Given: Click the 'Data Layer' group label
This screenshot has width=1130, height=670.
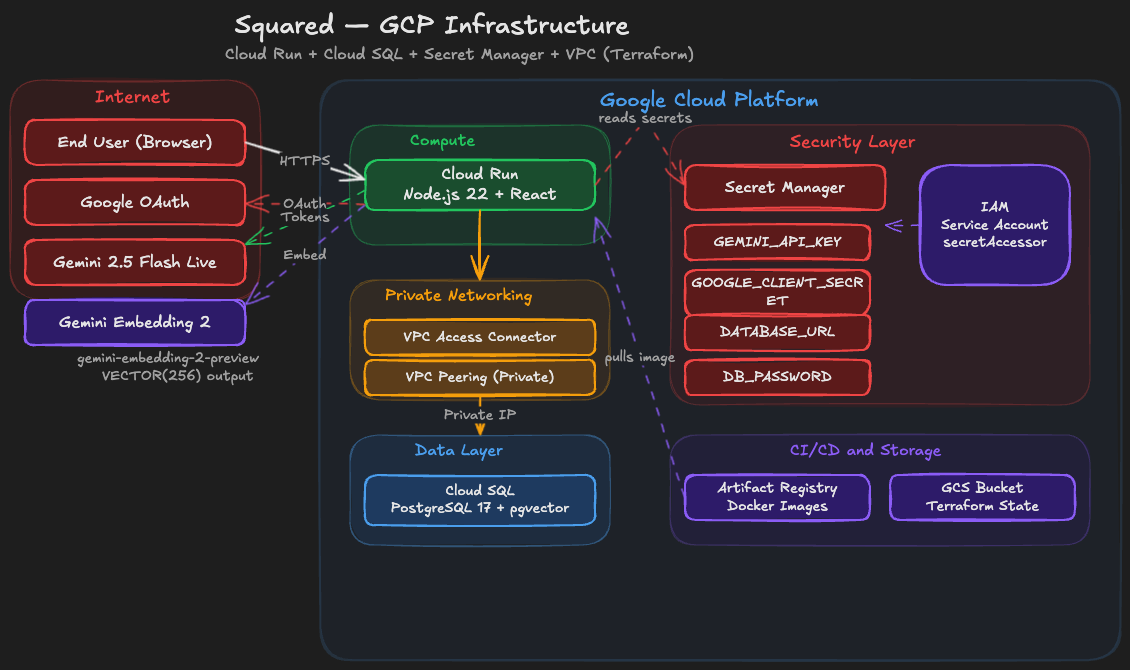Looking at the screenshot, I should pos(459,450).
